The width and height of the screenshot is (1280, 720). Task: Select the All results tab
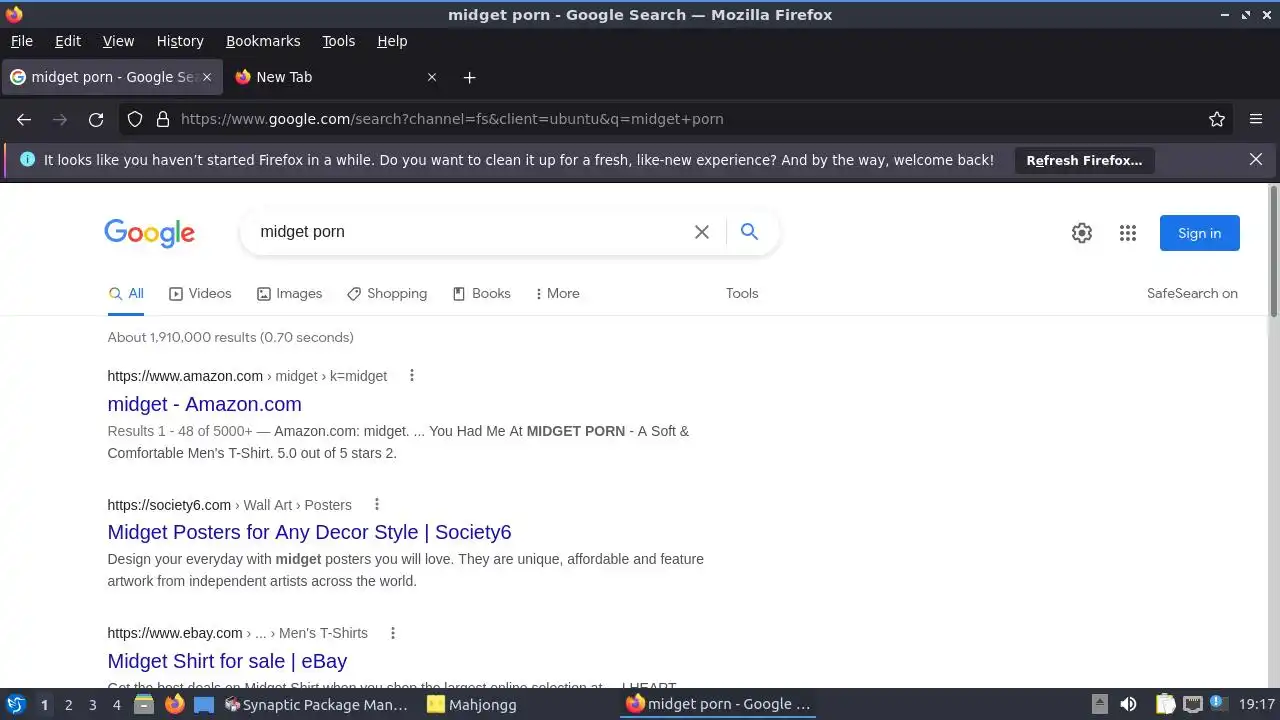[x=126, y=293]
